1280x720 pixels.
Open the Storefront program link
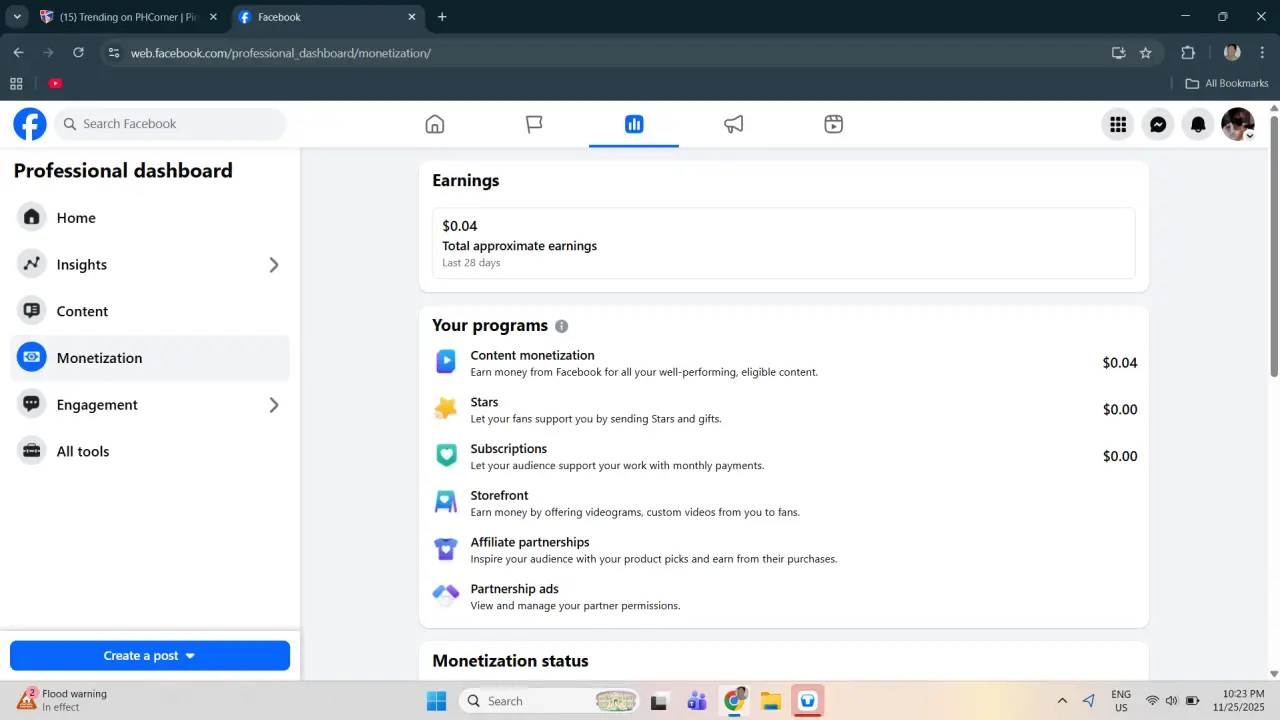[499, 496]
